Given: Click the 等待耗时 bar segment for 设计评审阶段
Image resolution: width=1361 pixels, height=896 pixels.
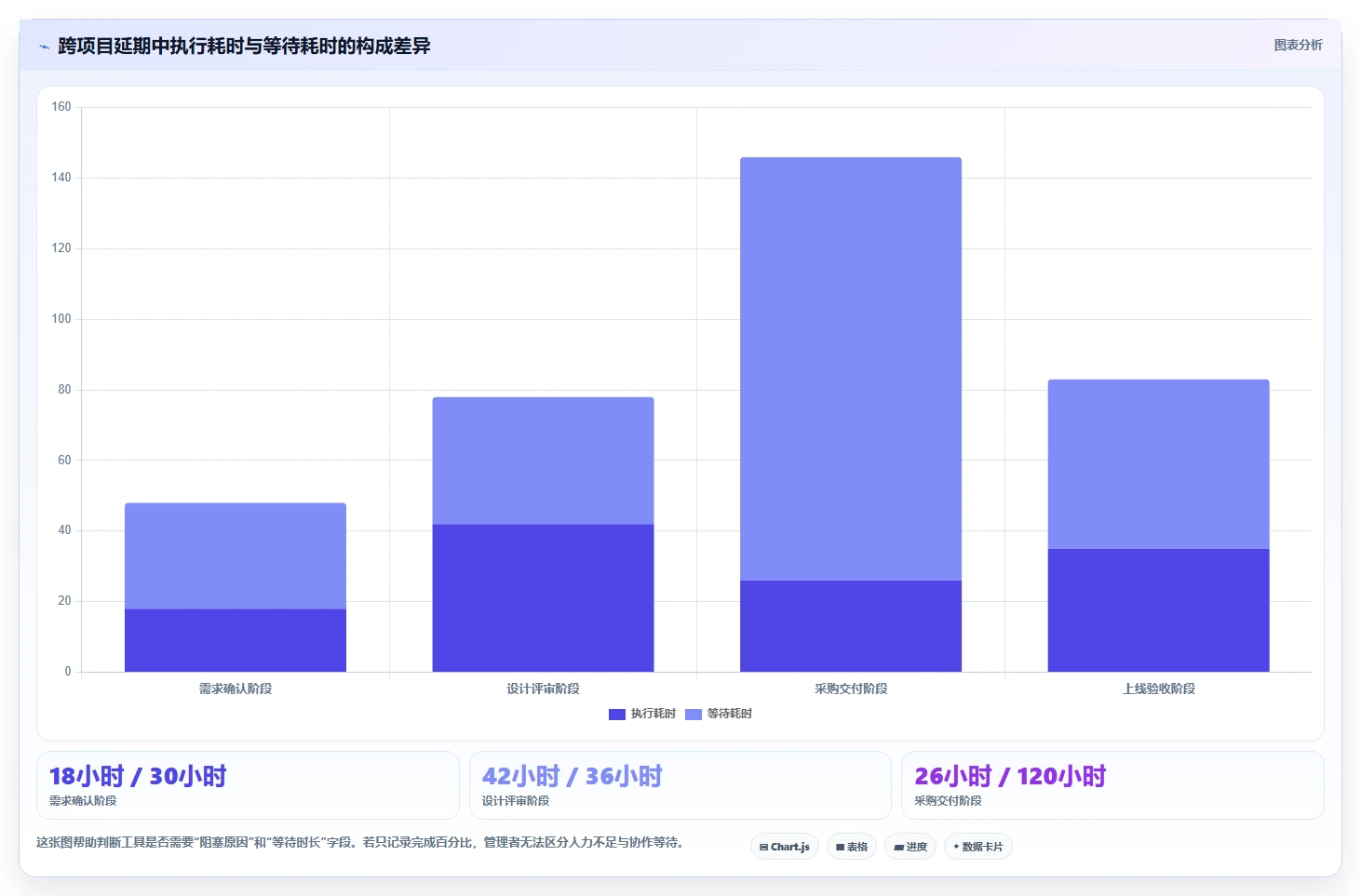Looking at the screenshot, I should [543, 461].
